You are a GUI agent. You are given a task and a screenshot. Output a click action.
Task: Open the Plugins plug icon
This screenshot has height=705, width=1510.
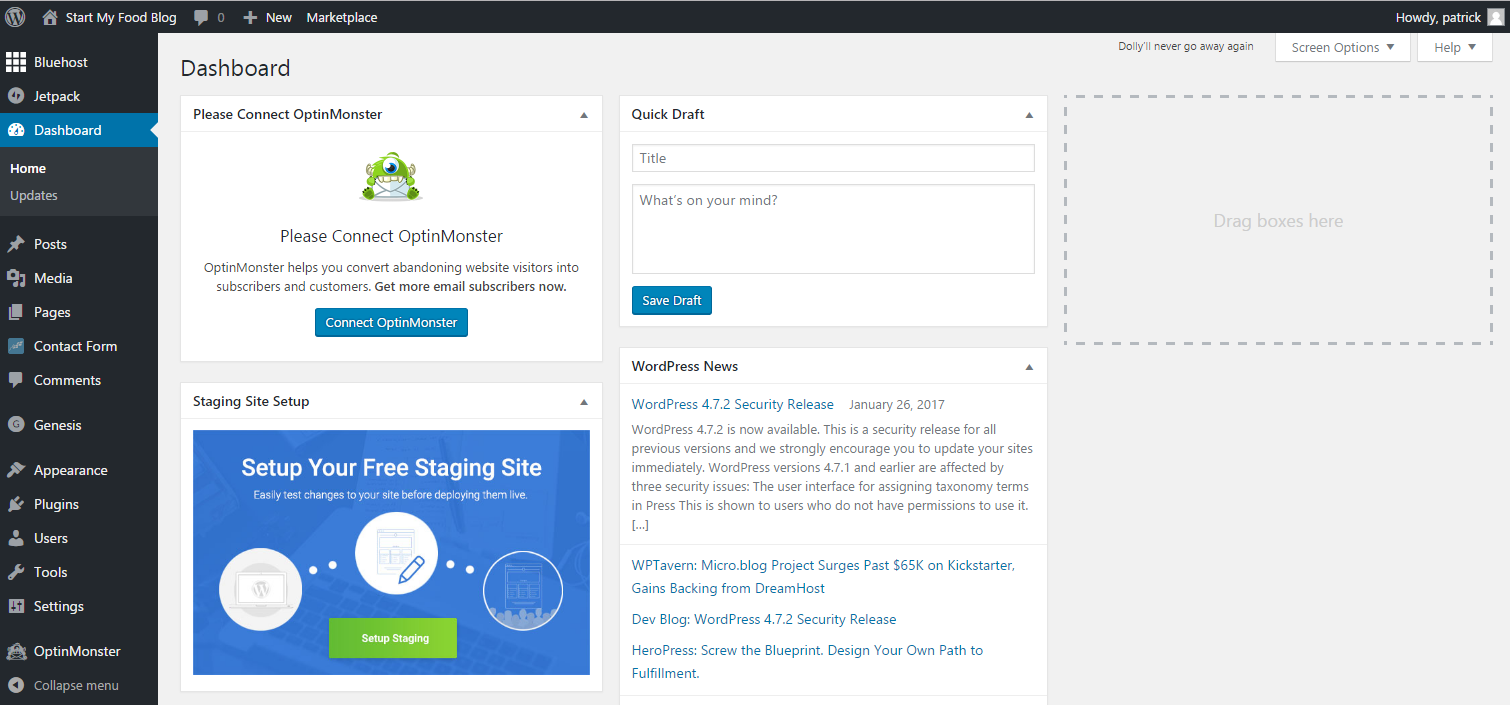click(16, 504)
